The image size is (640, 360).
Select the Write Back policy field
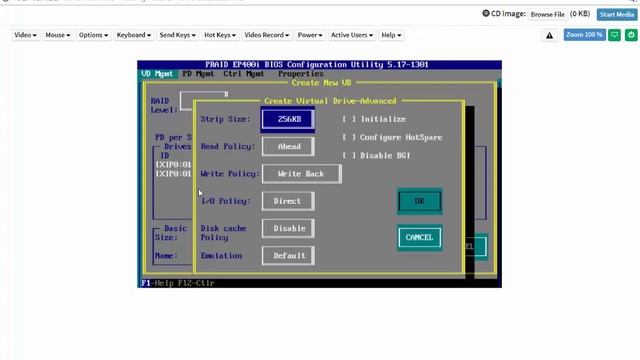(x=301, y=174)
